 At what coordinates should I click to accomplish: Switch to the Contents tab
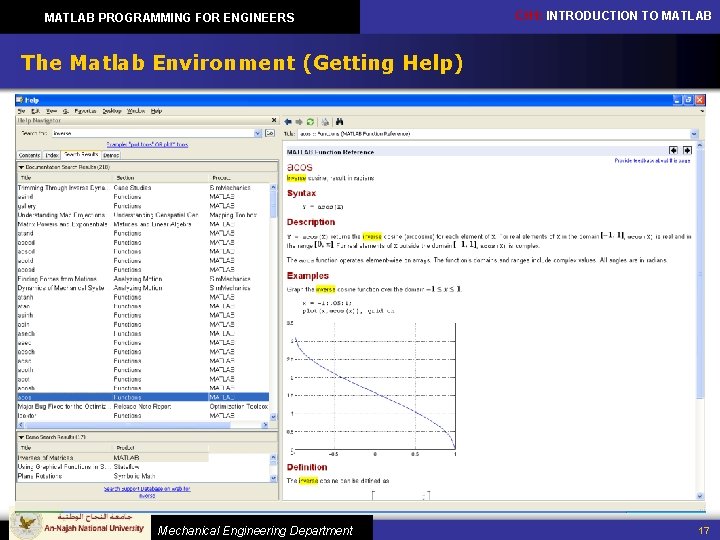pyautogui.click(x=29, y=155)
